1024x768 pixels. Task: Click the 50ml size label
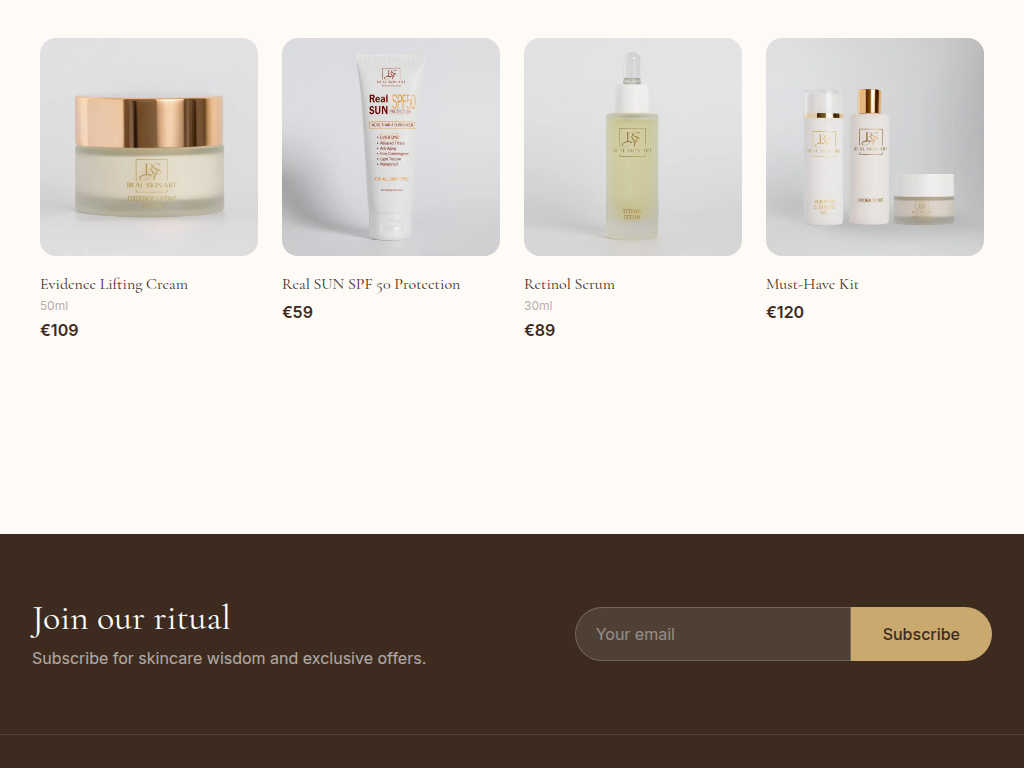pos(54,306)
